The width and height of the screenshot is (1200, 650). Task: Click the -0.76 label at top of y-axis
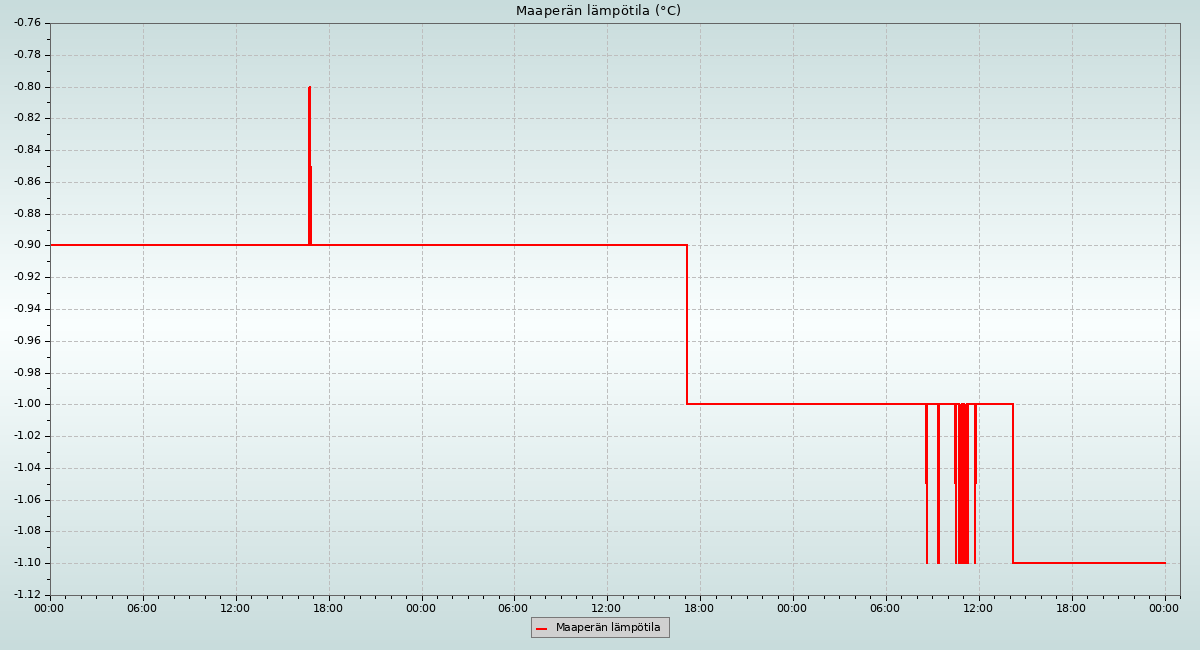click(x=27, y=23)
